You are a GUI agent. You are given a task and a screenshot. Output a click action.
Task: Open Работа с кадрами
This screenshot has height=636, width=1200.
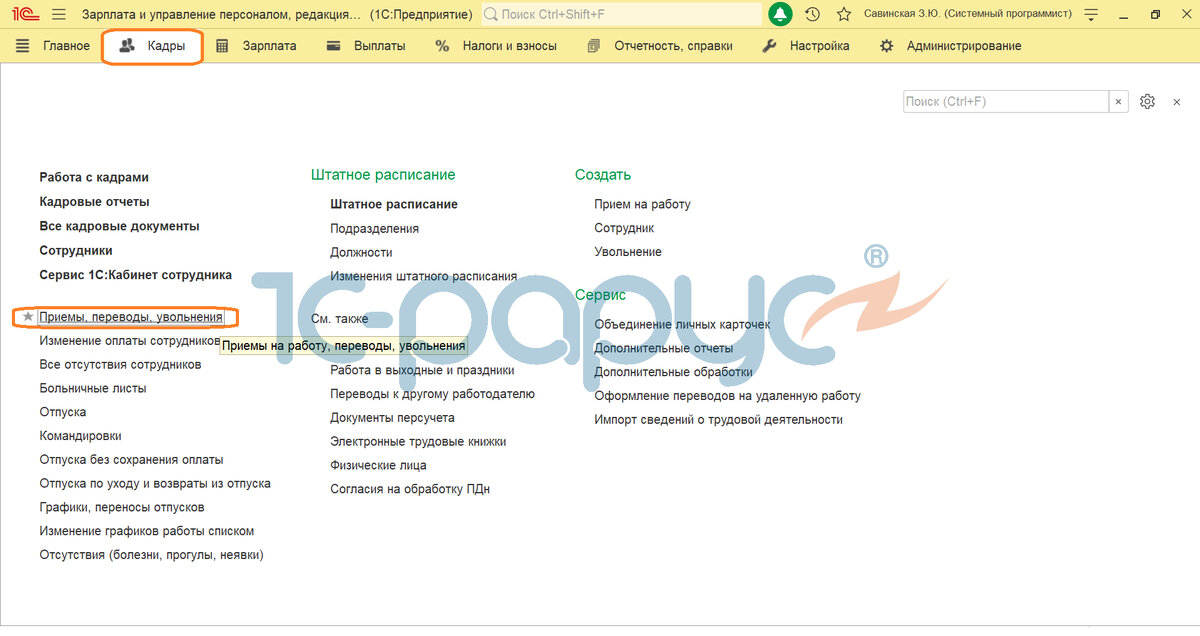(94, 177)
